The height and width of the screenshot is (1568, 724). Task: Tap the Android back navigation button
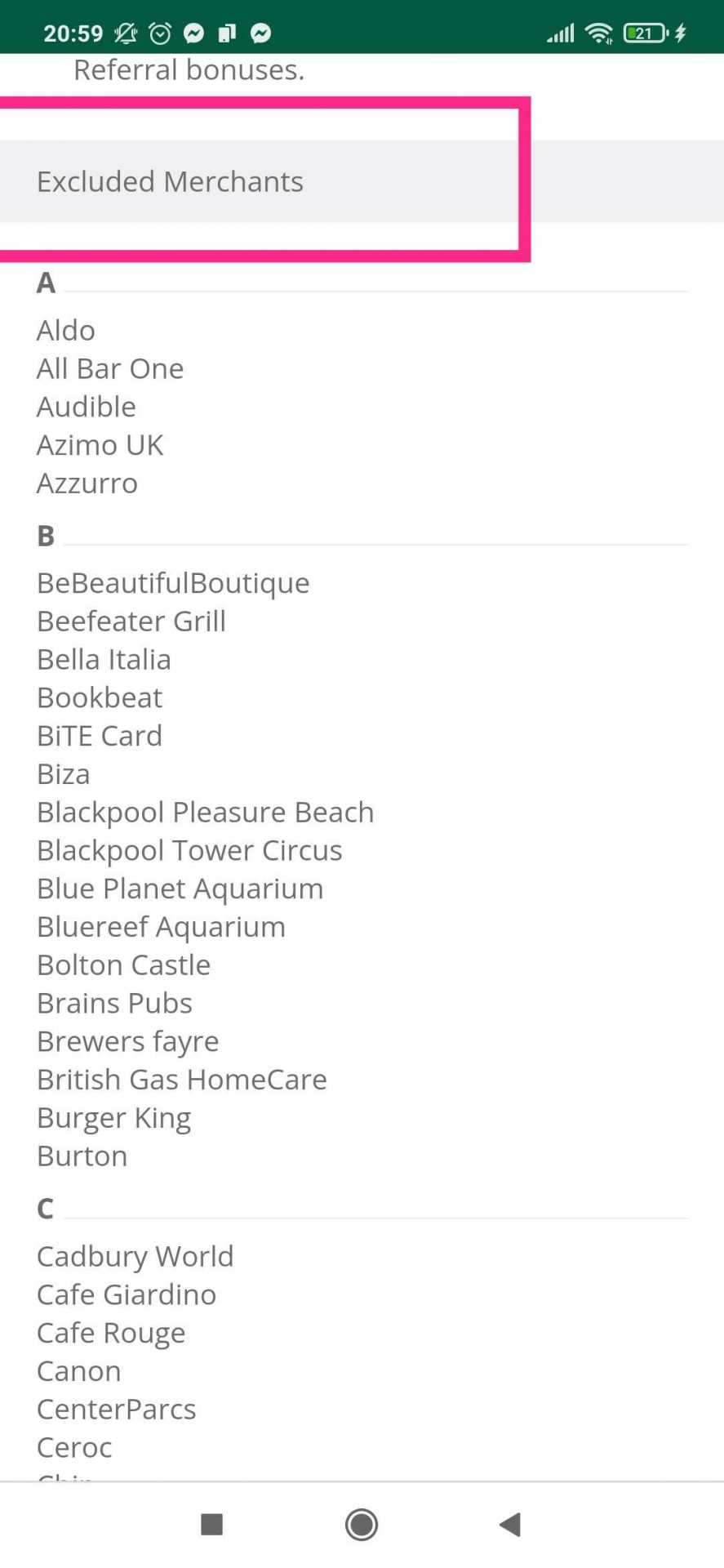510,1524
